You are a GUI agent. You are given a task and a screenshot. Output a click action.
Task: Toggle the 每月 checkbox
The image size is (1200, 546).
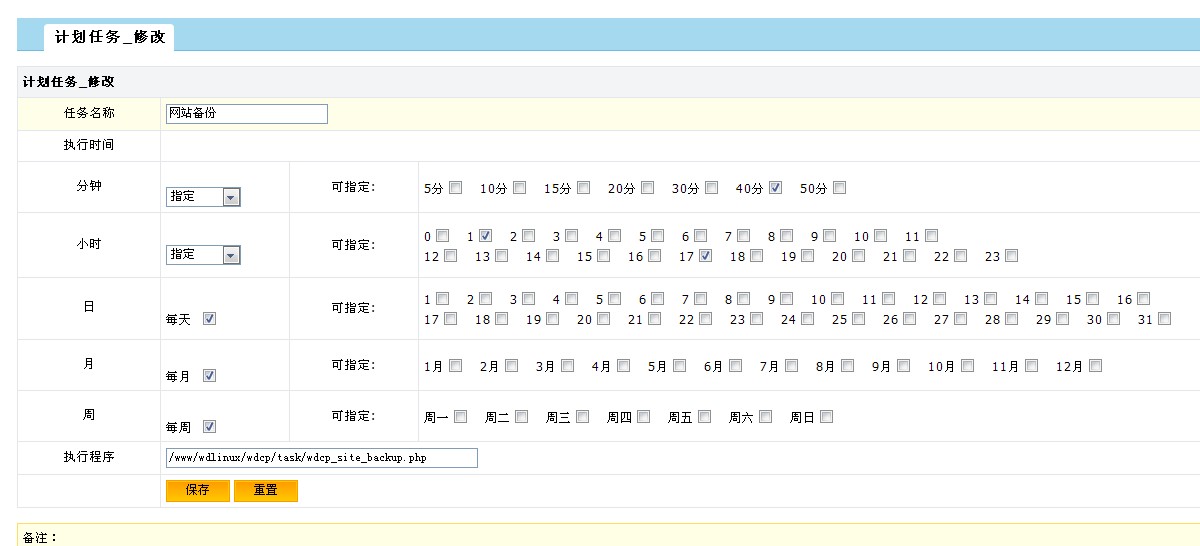210,376
